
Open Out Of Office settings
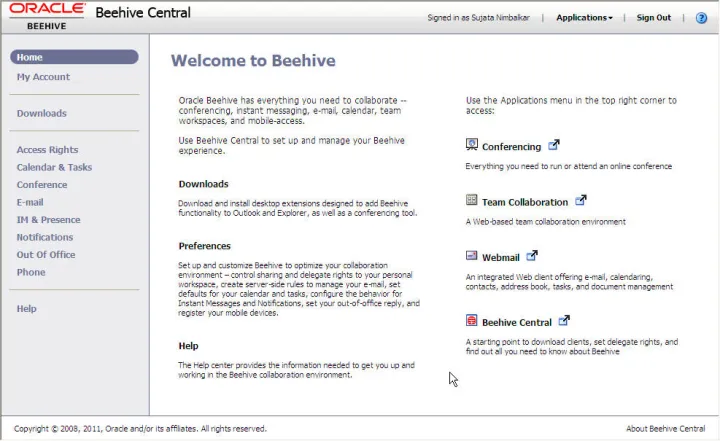coord(46,254)
